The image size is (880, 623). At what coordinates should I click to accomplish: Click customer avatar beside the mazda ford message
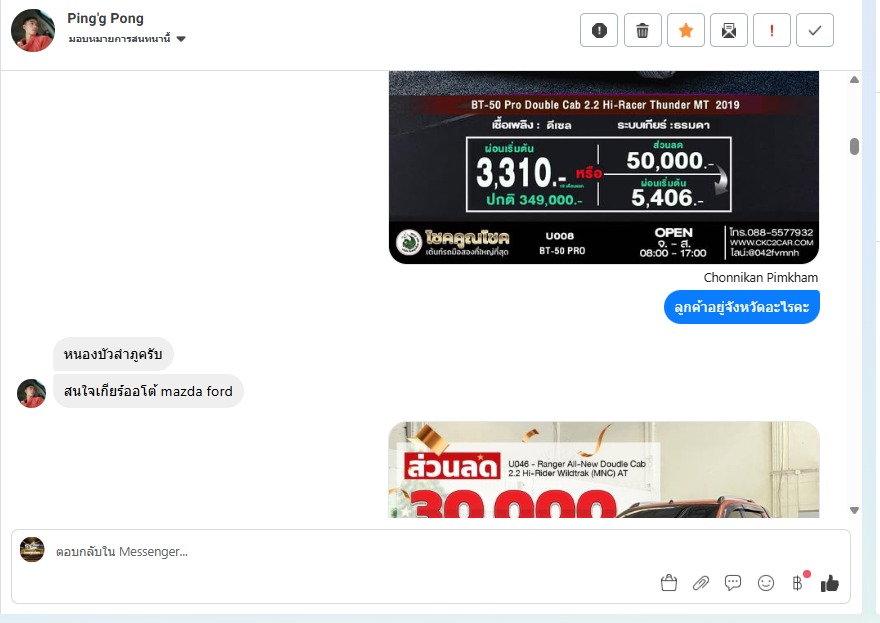click(x=31, y=393)
